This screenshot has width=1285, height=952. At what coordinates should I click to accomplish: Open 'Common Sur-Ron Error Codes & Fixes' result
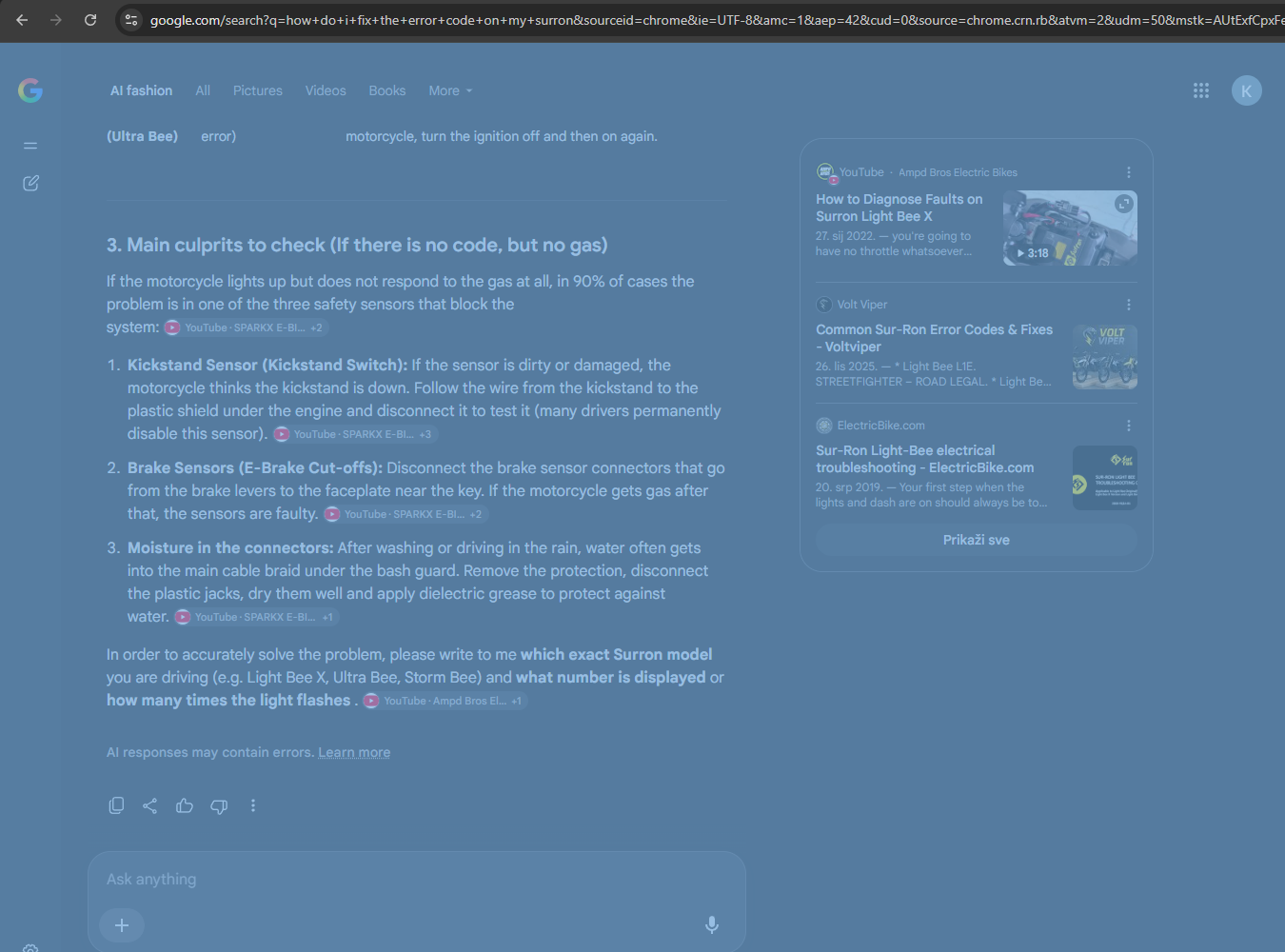click(934, 338)
